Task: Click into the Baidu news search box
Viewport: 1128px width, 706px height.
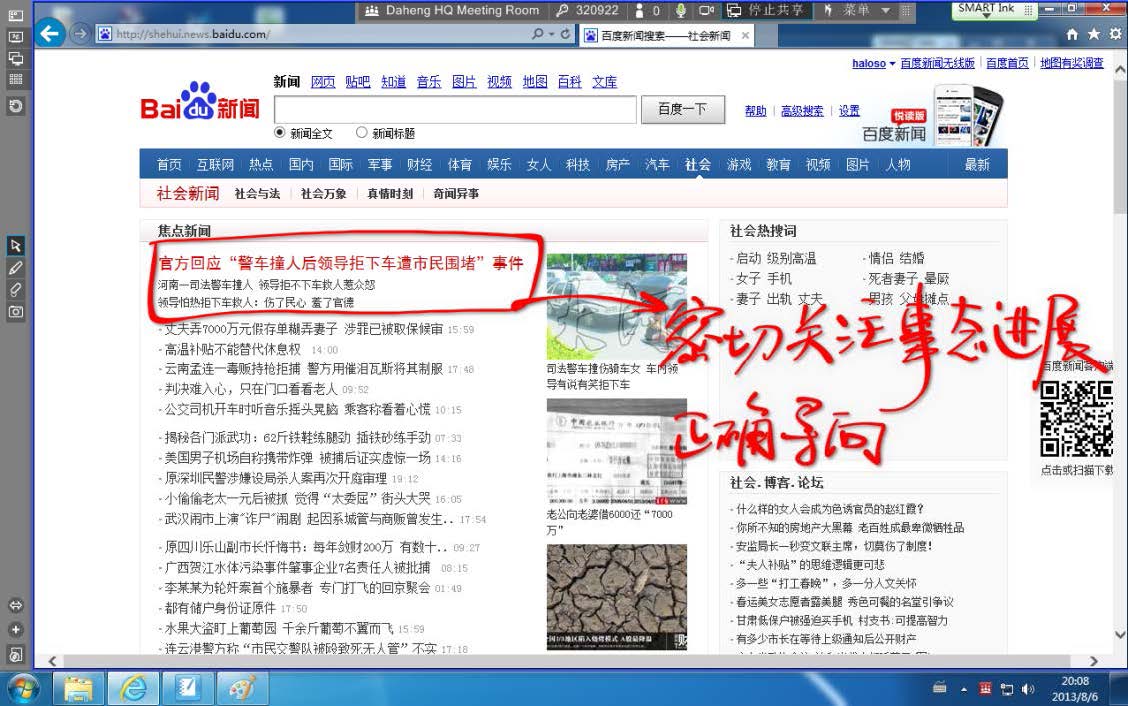Action: tap(455, 109)
